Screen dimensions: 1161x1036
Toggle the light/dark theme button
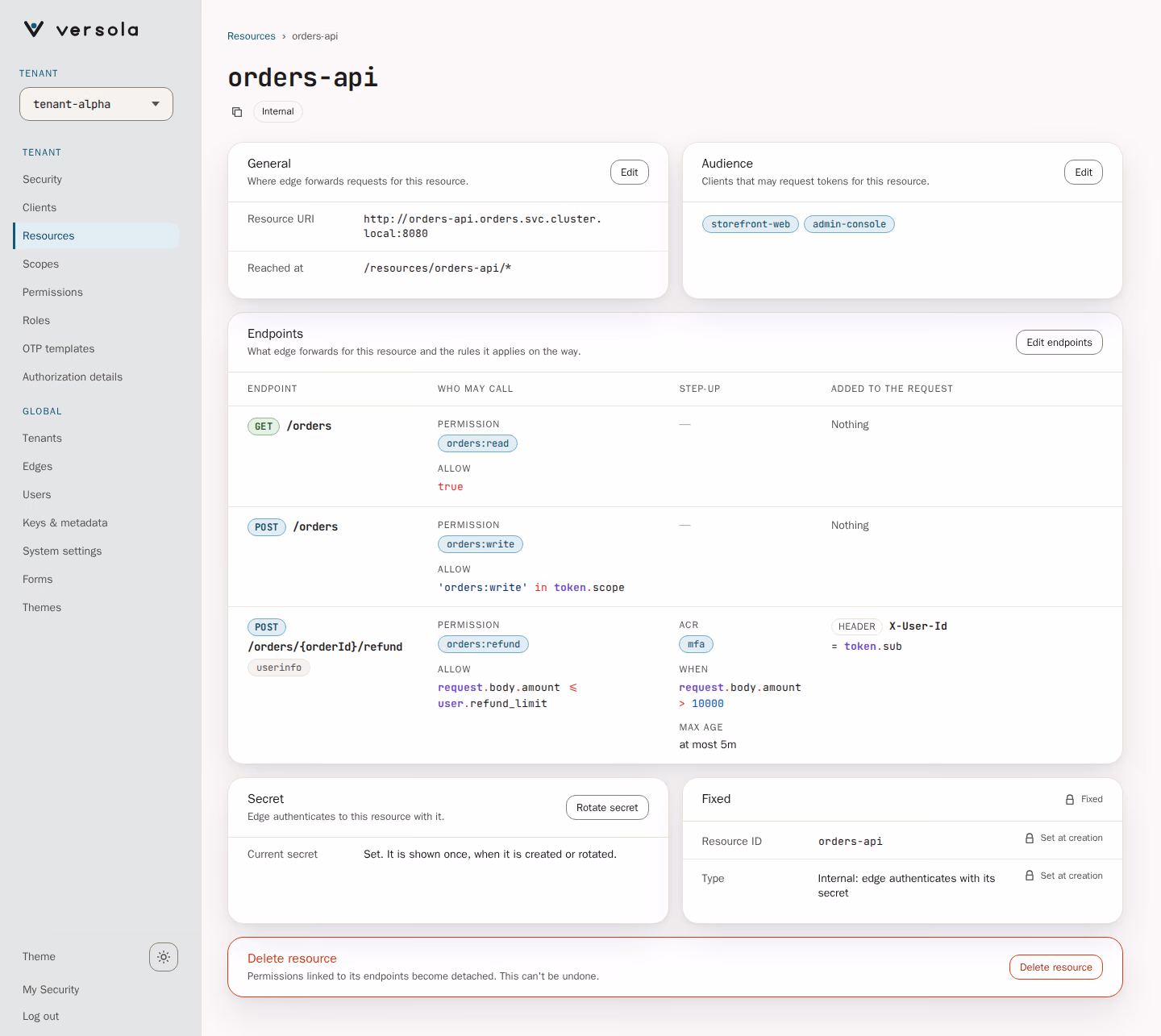click(164, 957)
